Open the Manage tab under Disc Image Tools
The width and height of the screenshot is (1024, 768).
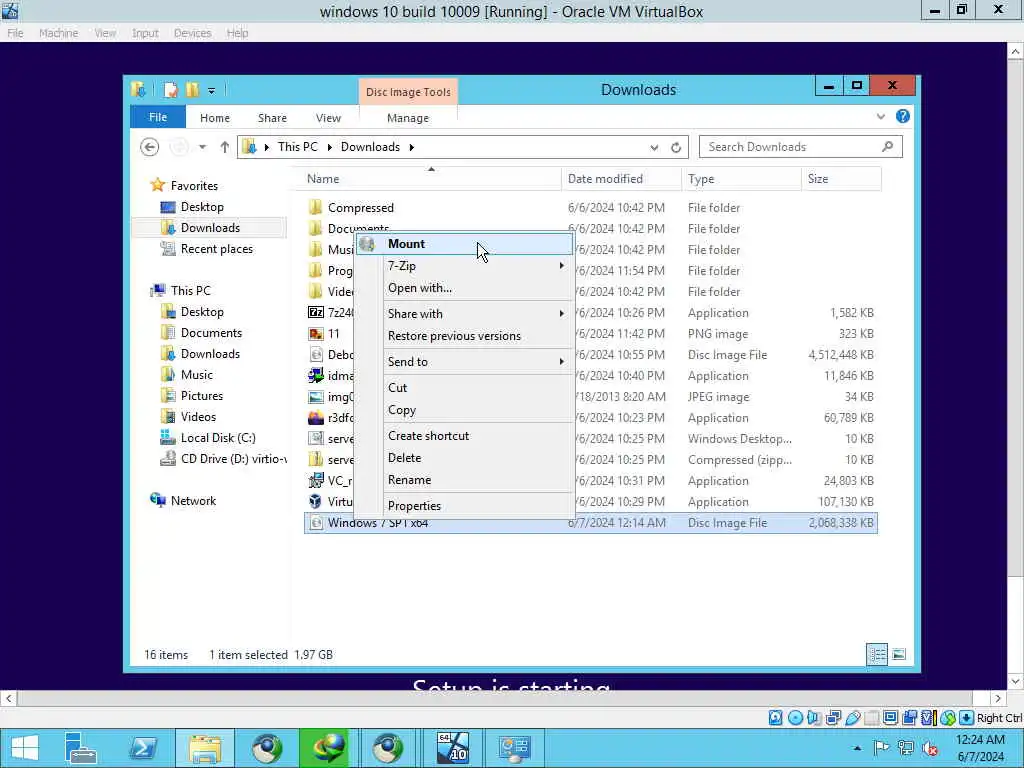(408, 118)
